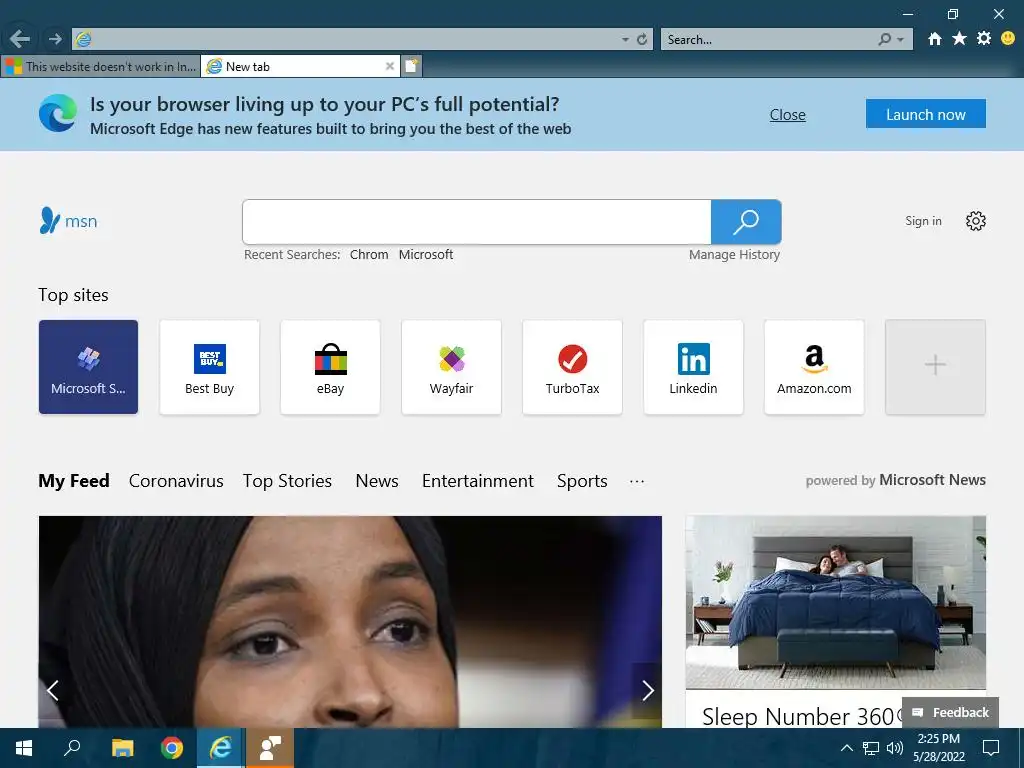
Task: Select the My Feed tab
Action: click(x=74, y=481)
